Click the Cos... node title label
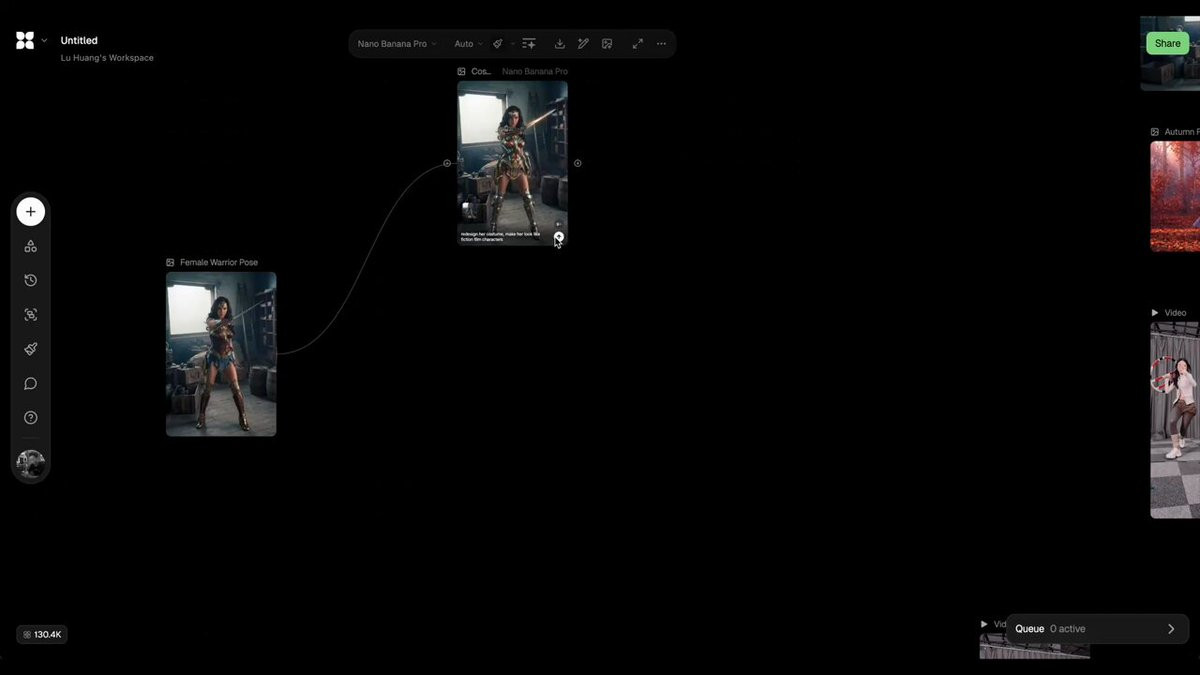1200x675 pixels. (481, 72)
